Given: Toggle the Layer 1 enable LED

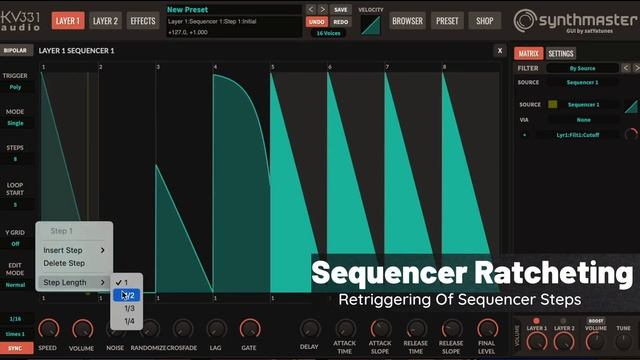Looking at the screenshot, I should tap(536, 321).
